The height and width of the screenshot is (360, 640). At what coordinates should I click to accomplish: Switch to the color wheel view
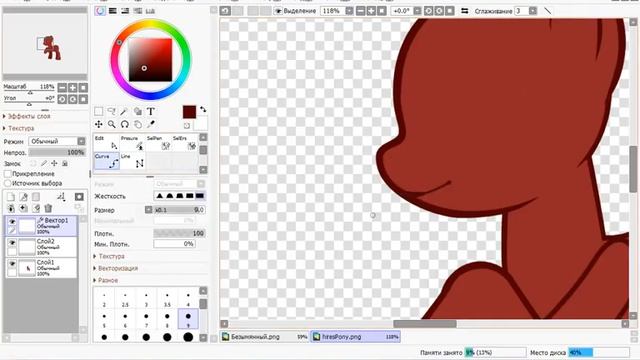click(100, 11)
